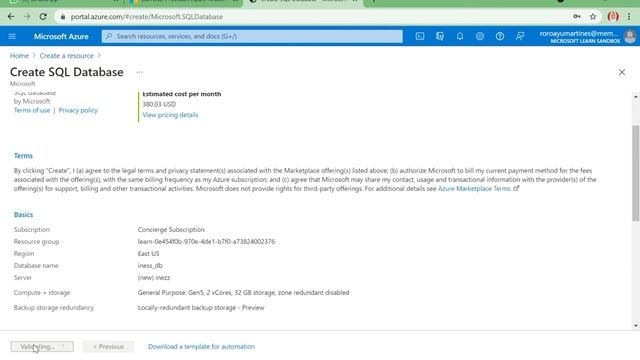
Task: Open portal Settings gear
Action: click(480, 36)
